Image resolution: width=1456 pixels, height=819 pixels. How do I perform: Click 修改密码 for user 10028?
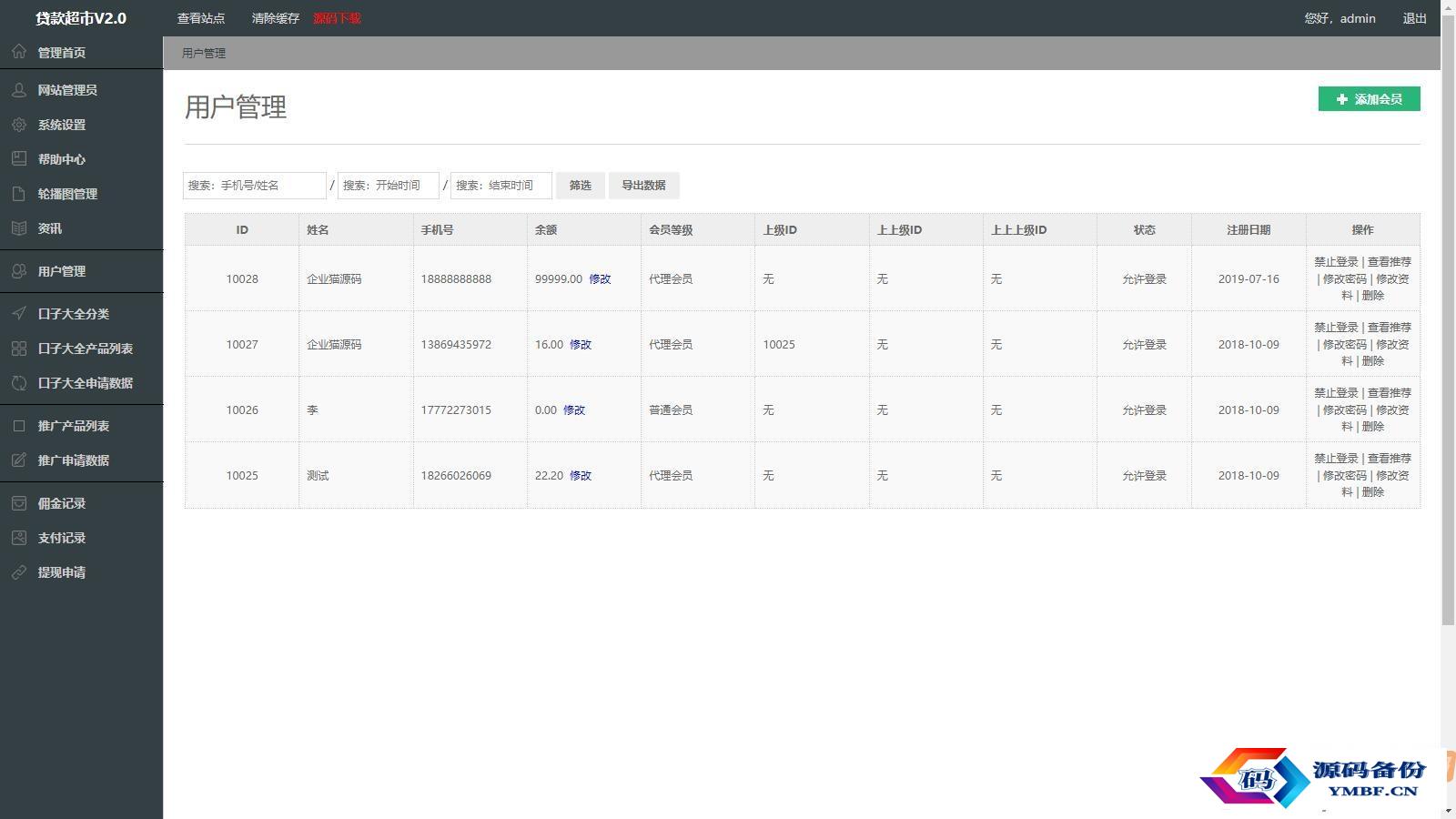[x=1345, y=279]
